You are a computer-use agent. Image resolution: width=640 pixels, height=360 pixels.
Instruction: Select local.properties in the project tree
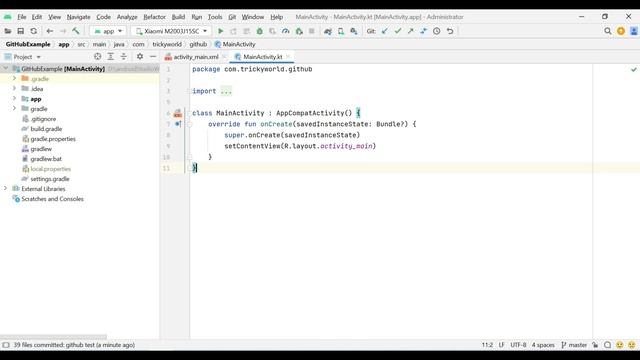pos(51,169)
